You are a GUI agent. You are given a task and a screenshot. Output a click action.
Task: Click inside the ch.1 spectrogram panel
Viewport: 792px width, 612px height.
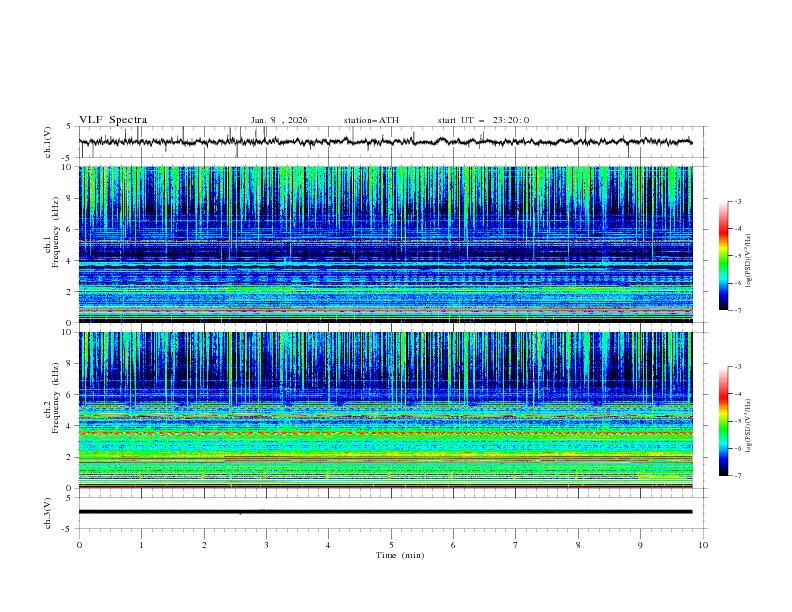click(x=385, y=244)
